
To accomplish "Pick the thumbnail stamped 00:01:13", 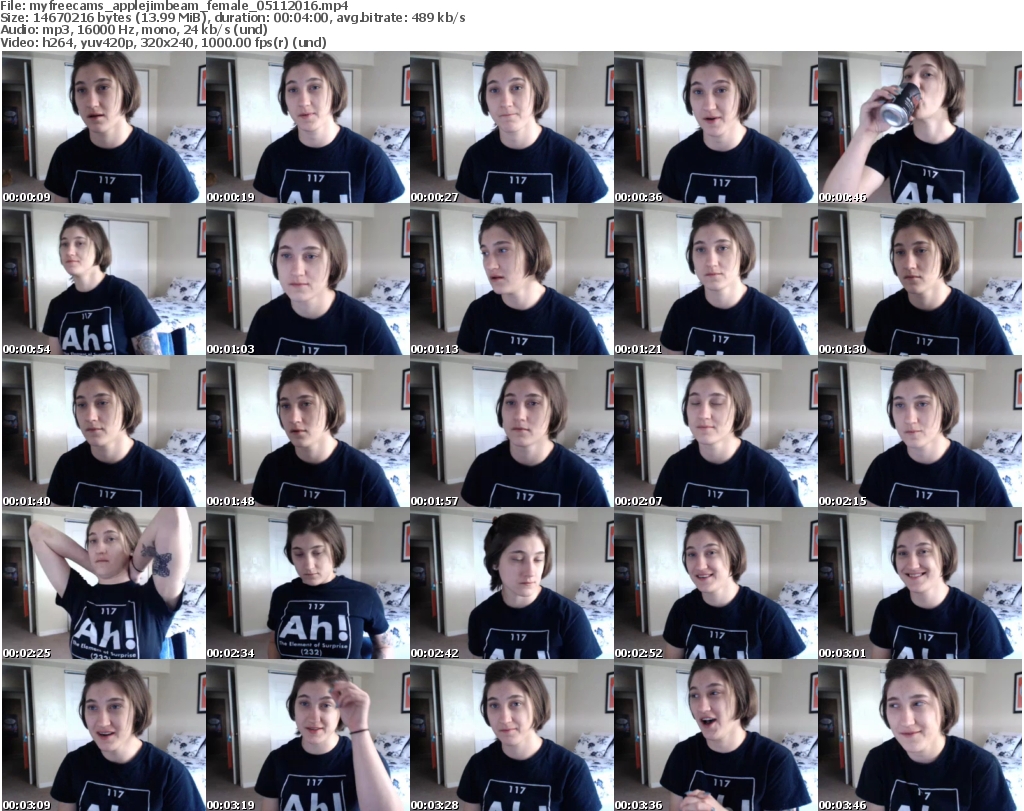I will [511, 279].
